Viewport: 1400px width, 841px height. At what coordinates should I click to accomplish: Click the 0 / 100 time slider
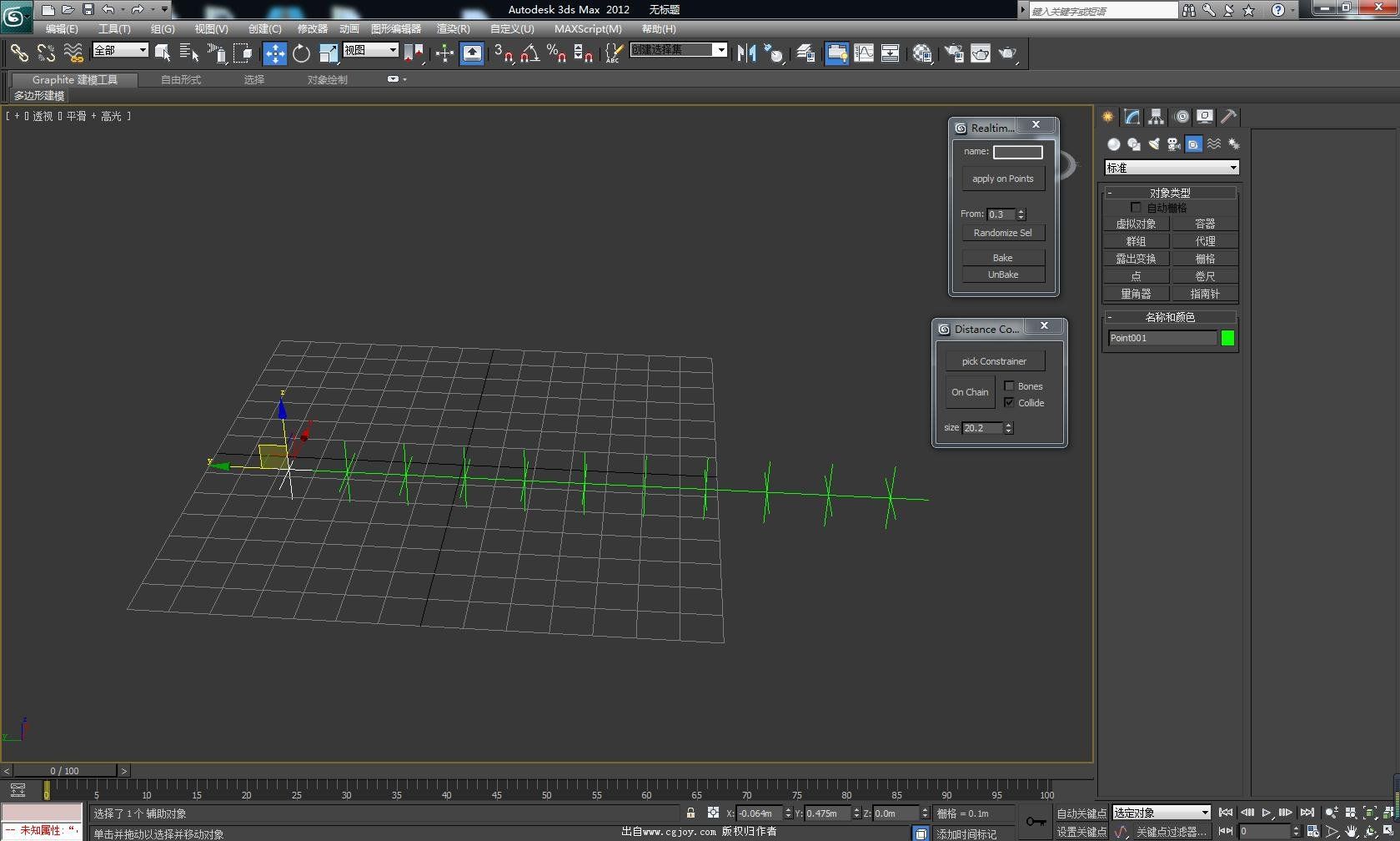coord(65,771)
